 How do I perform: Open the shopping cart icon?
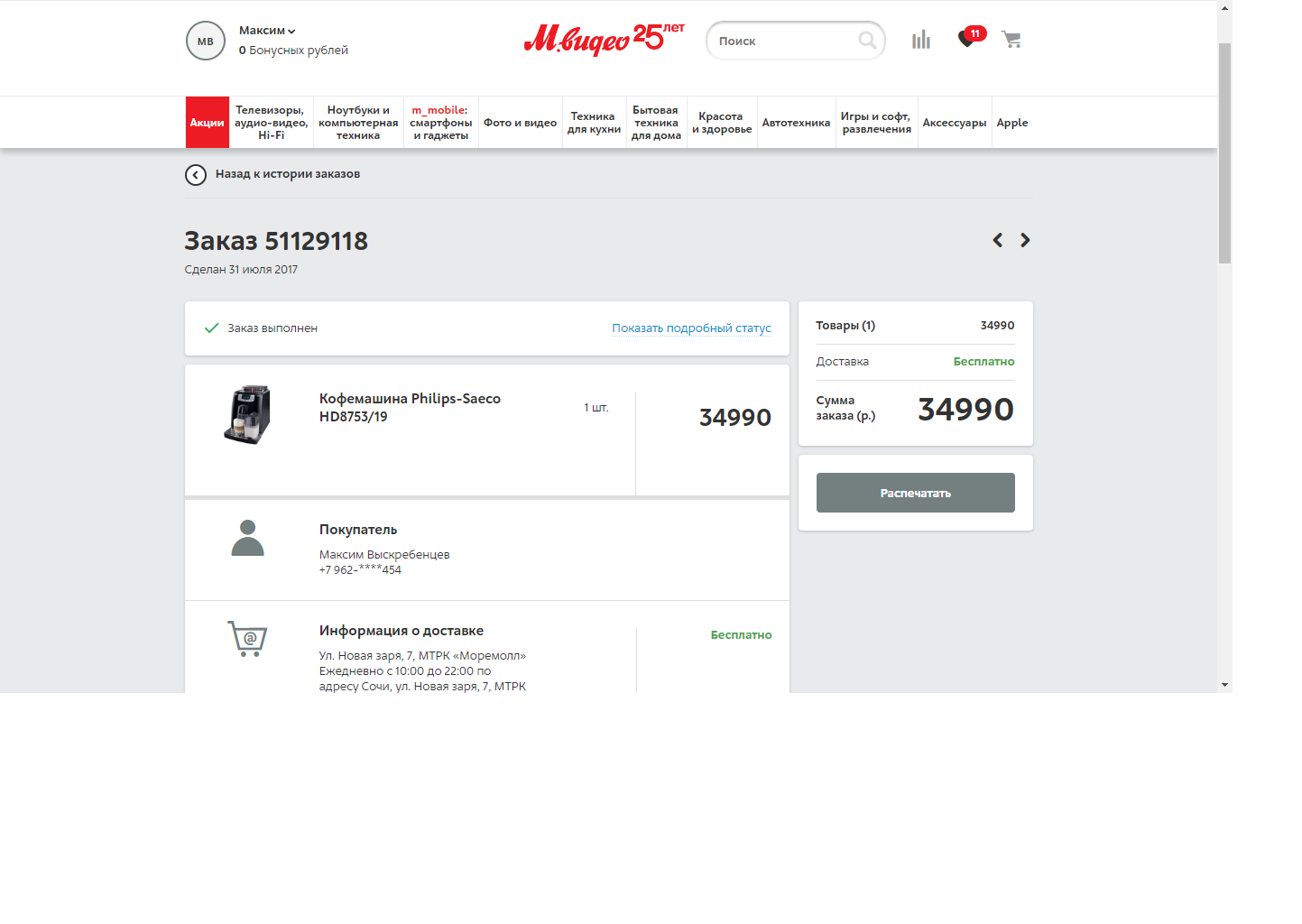[1011, 40]
